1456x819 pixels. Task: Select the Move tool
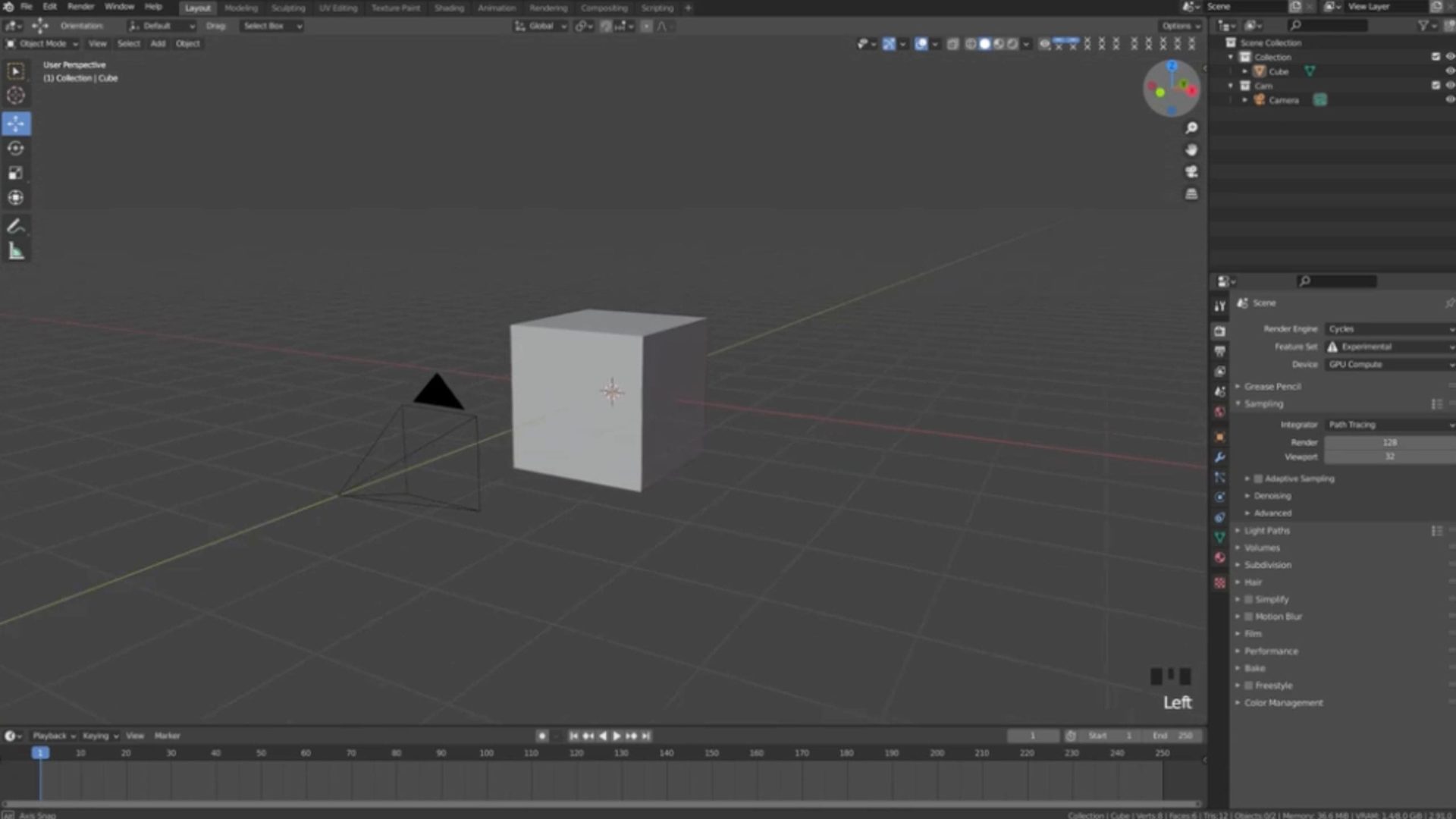click(x=16, y=124)
